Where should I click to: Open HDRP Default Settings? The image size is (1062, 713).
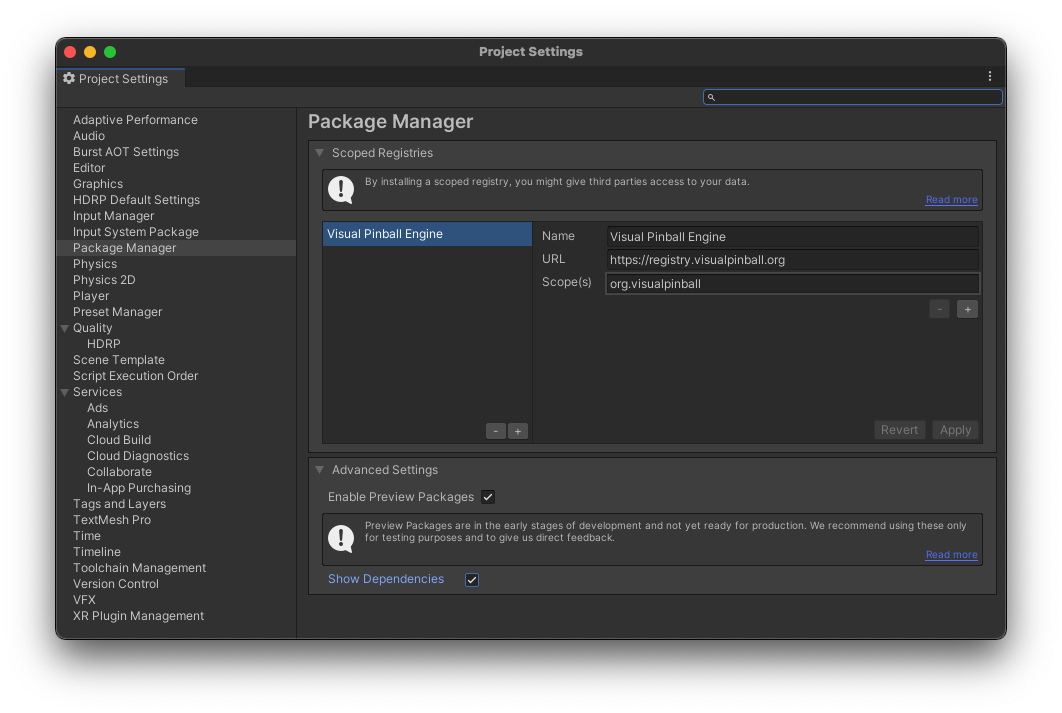136,200
